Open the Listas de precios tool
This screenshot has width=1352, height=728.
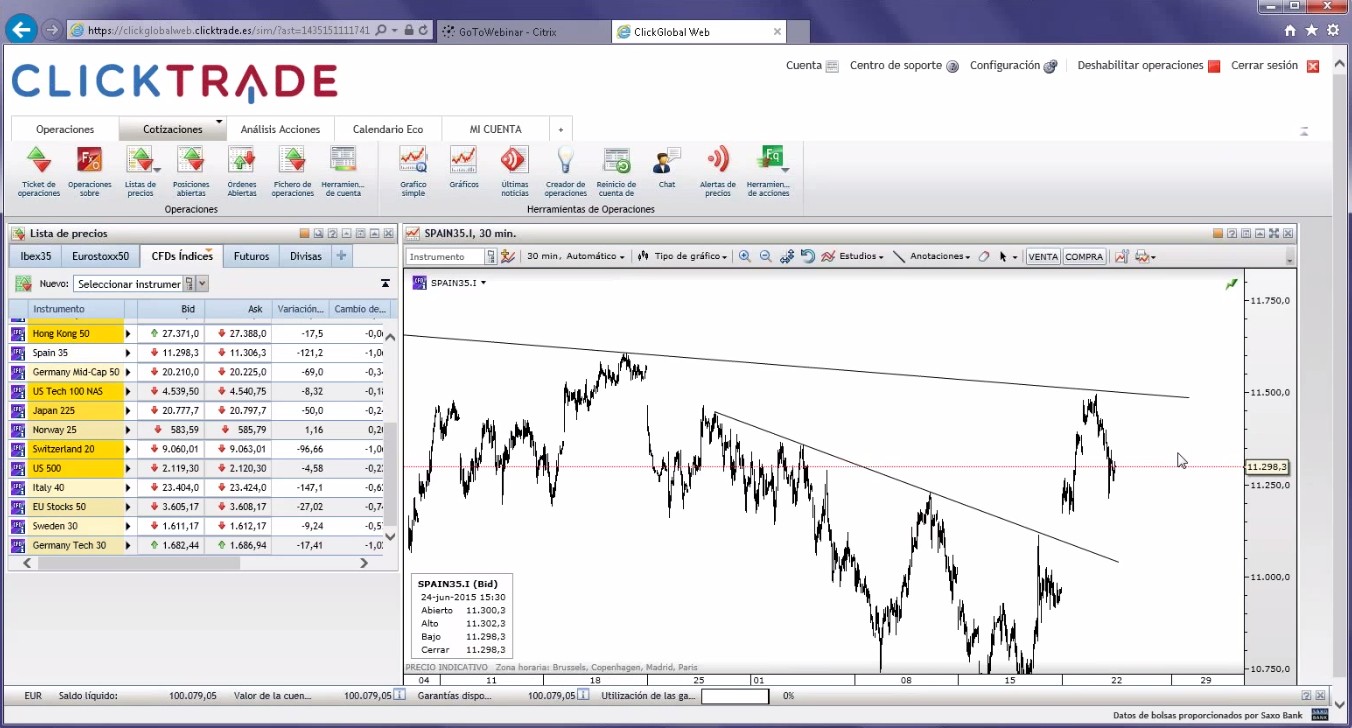pos(140,171)
